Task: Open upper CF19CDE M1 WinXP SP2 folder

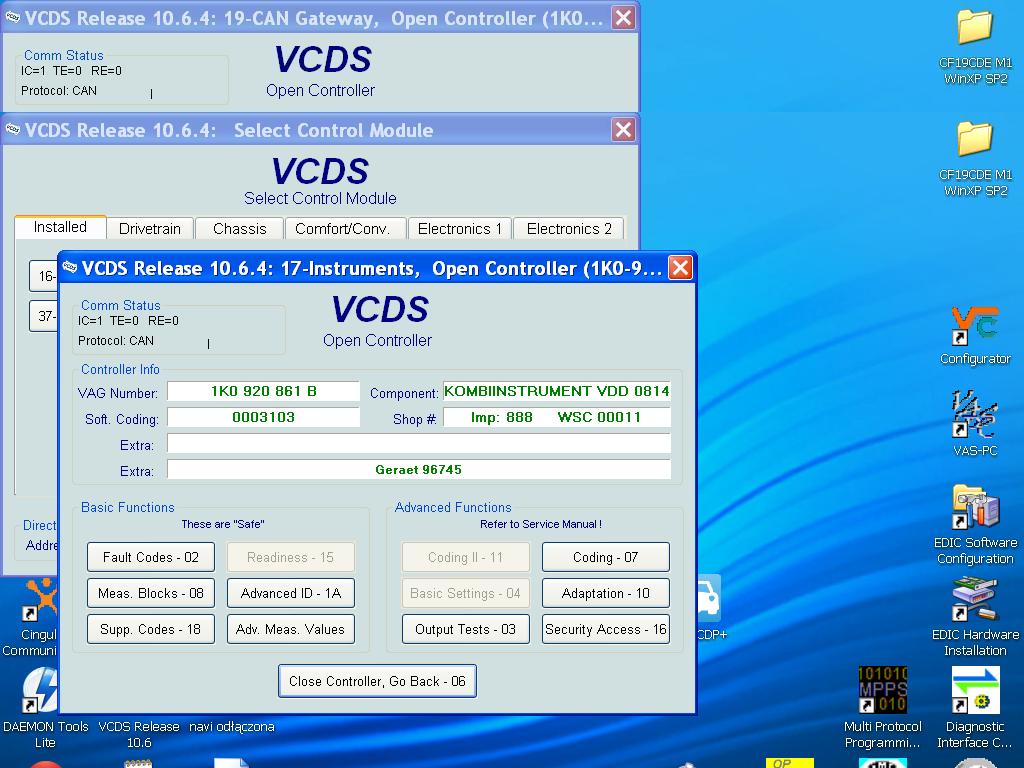Action: point(975,47)
